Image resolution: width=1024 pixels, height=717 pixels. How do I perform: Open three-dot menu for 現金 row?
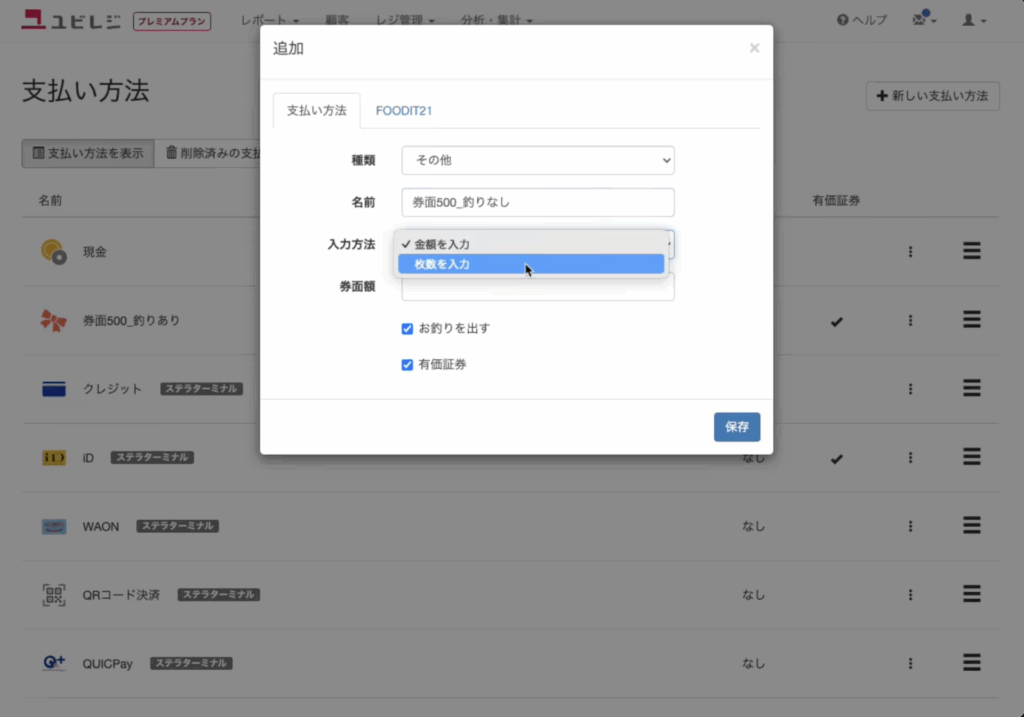(910, 252)
